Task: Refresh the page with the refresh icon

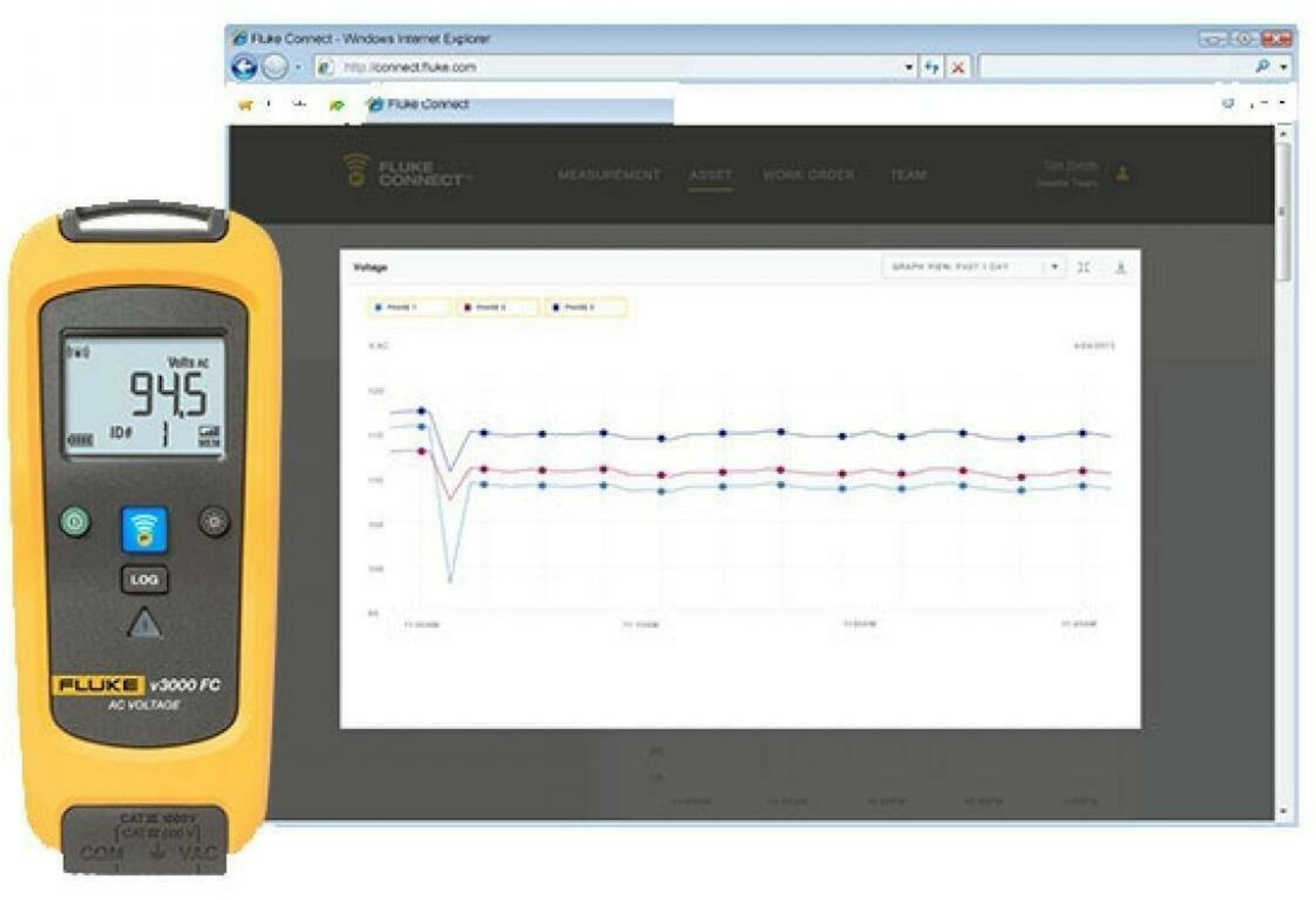Action: (x=931, y=67)
